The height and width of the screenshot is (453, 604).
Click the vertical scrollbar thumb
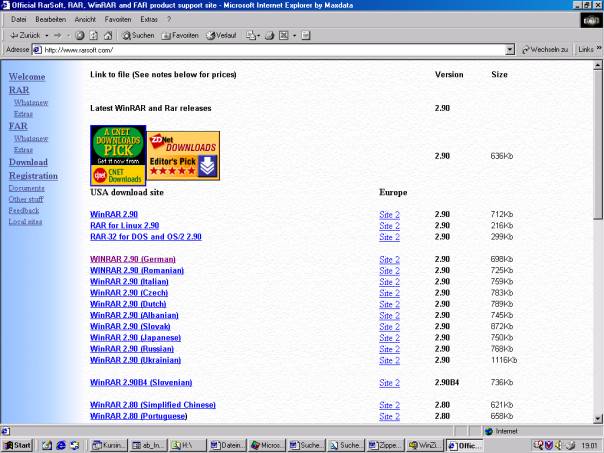click(598, 145)
